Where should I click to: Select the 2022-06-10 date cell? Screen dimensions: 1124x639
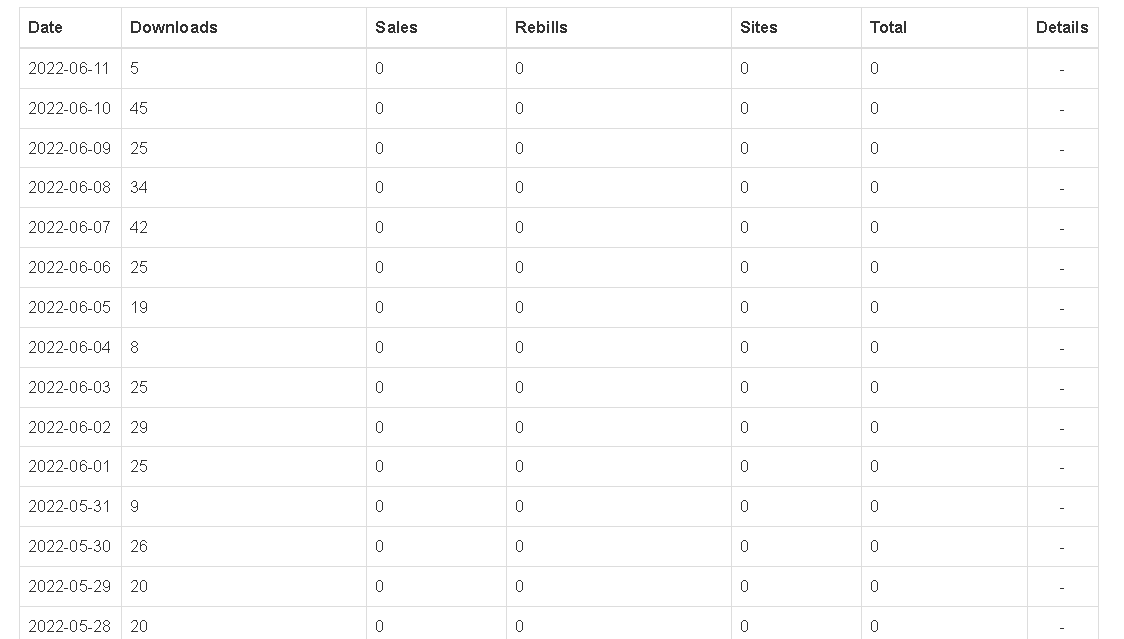tap(69, 108)
